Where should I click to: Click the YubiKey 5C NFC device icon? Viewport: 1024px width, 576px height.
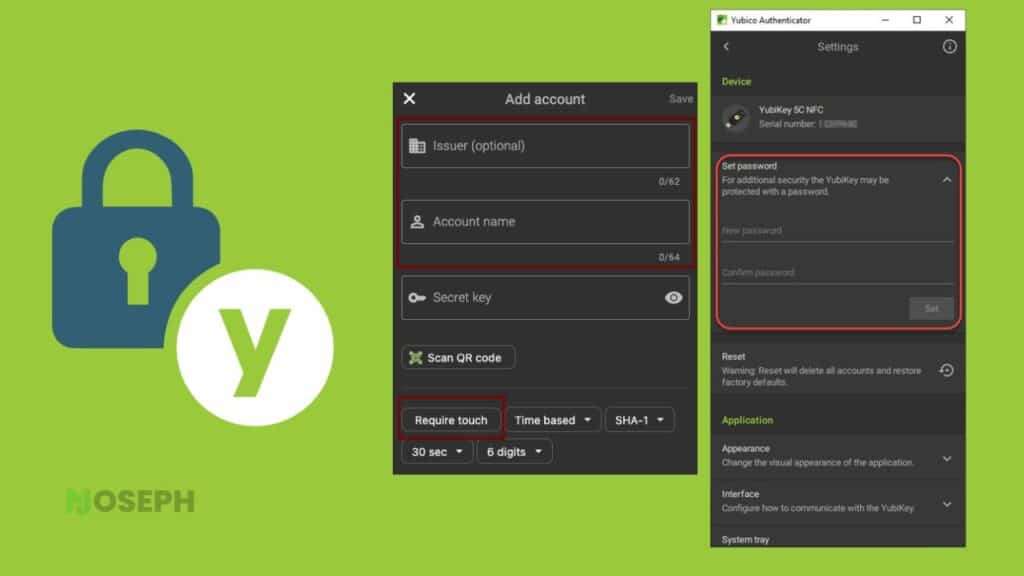(x=737, y=118)
